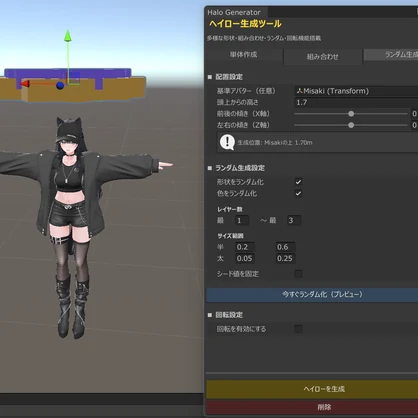Click the red 削除 button
Screen dimensions: 418x418
312,407
